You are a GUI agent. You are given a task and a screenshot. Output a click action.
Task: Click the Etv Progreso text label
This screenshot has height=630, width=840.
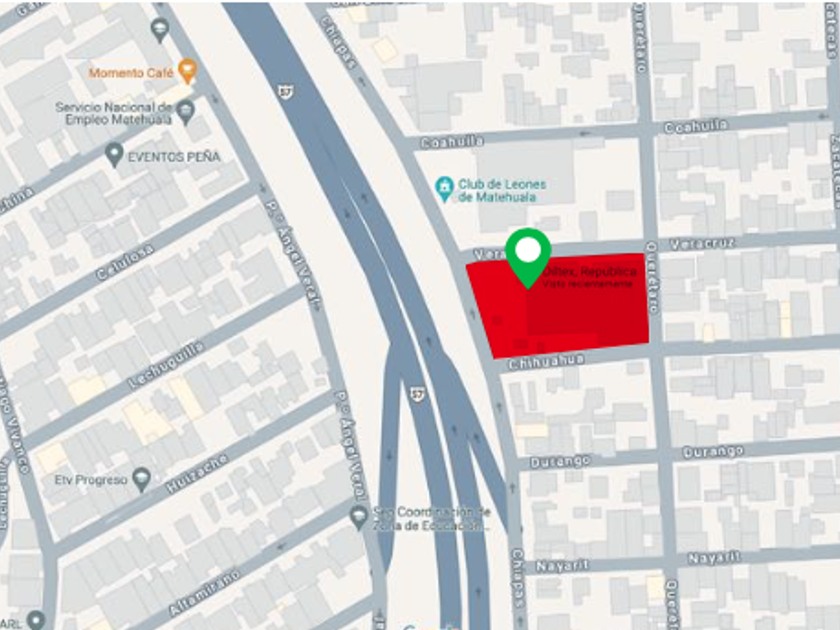[91, 479]
